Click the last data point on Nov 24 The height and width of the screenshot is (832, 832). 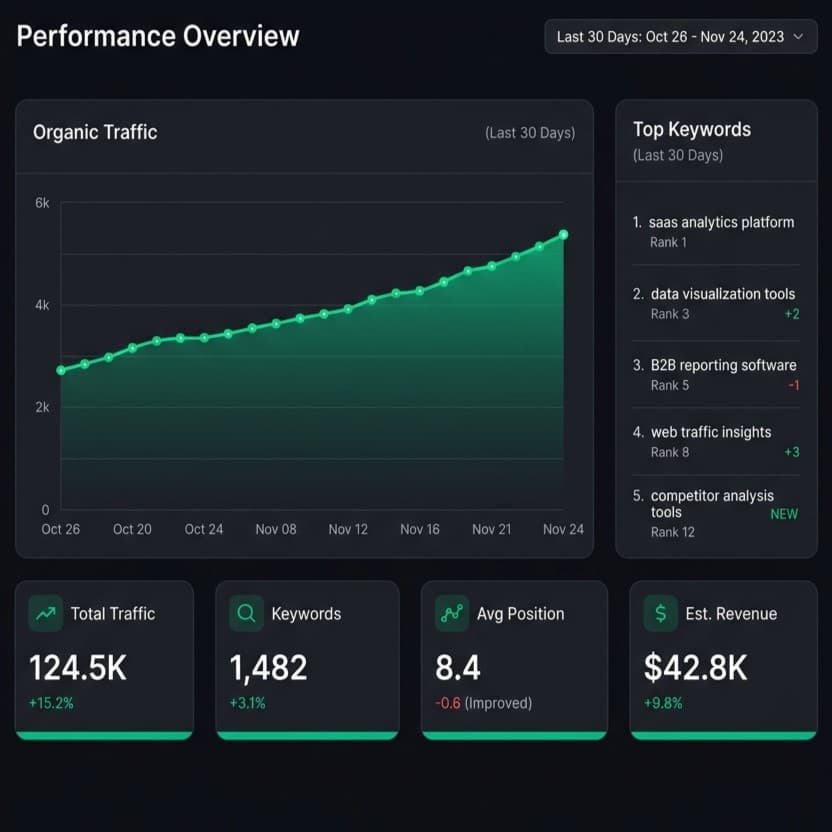point(564,235)
